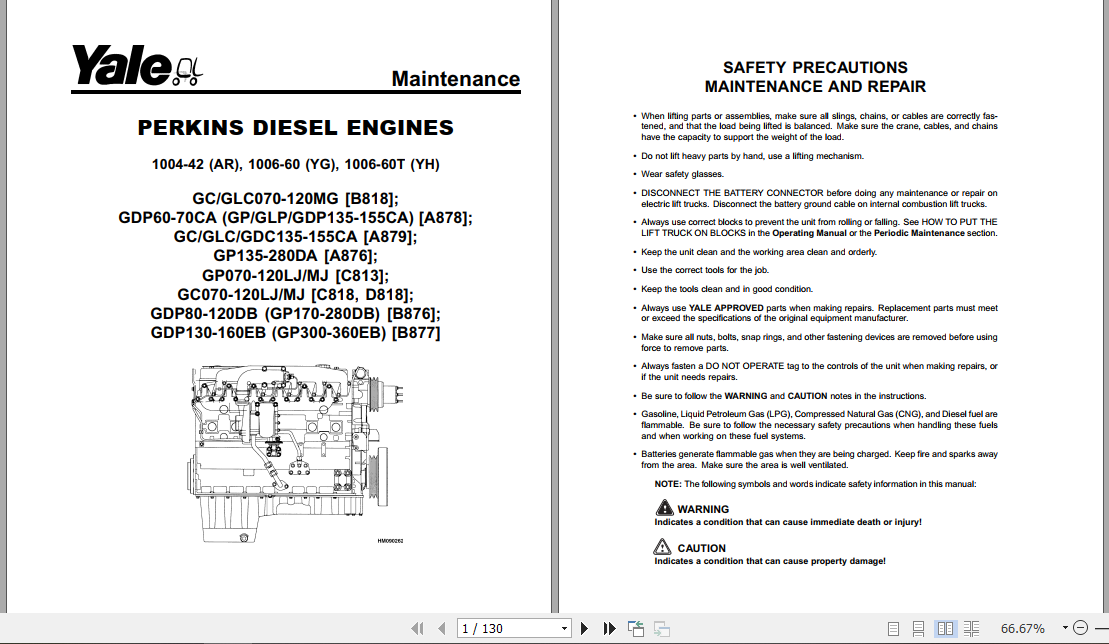1109x644 pixels.
Task: Open the zoom level dropdown arrow
Action: [x=1065, y=628]
